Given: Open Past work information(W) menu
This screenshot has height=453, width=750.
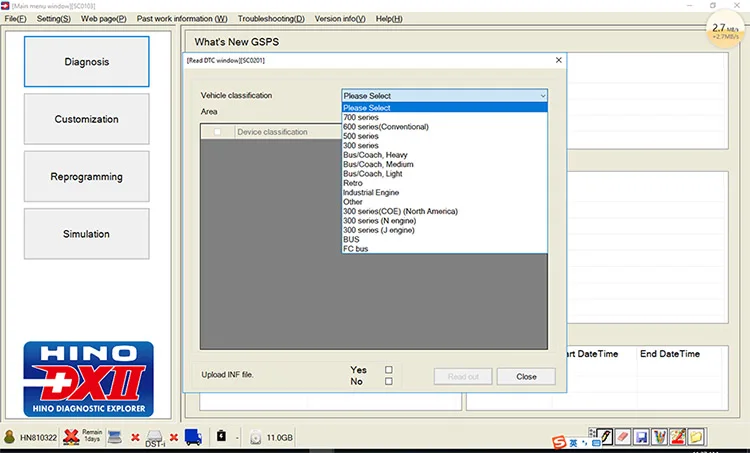Looking at the screenshot, I should point(182,19).
